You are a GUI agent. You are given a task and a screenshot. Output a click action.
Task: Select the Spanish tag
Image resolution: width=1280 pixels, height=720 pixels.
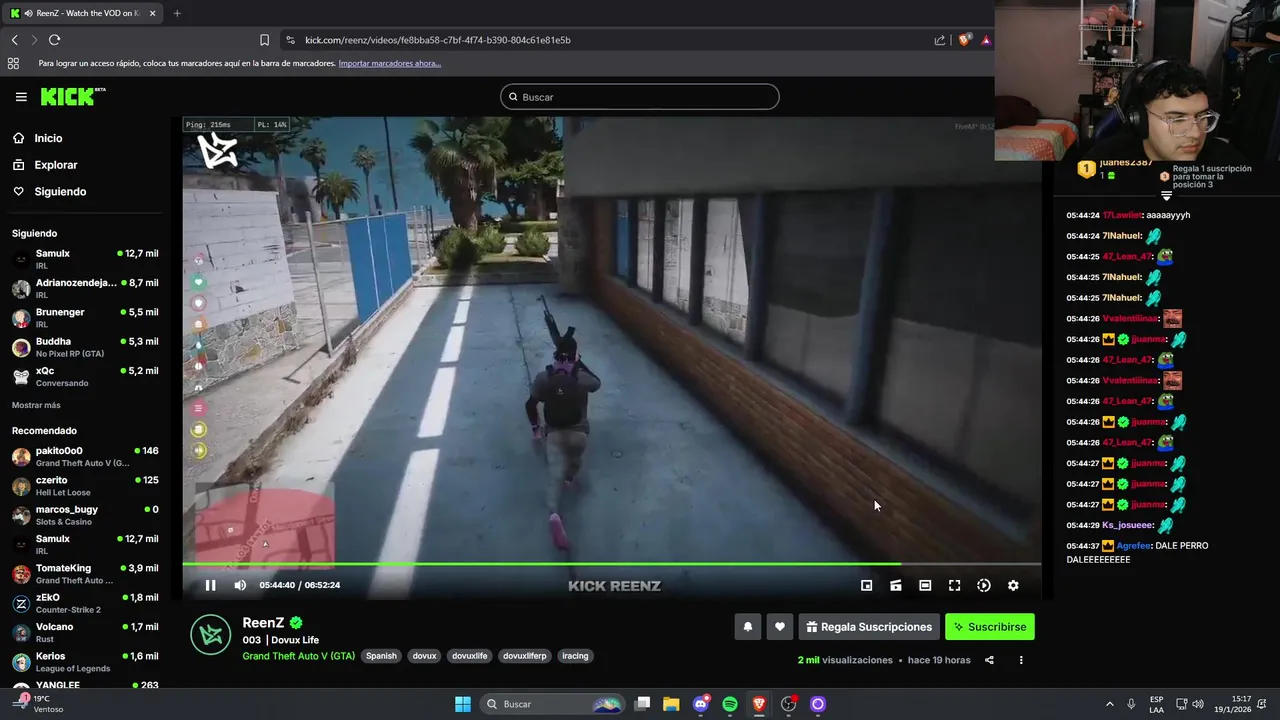[381, 656]
